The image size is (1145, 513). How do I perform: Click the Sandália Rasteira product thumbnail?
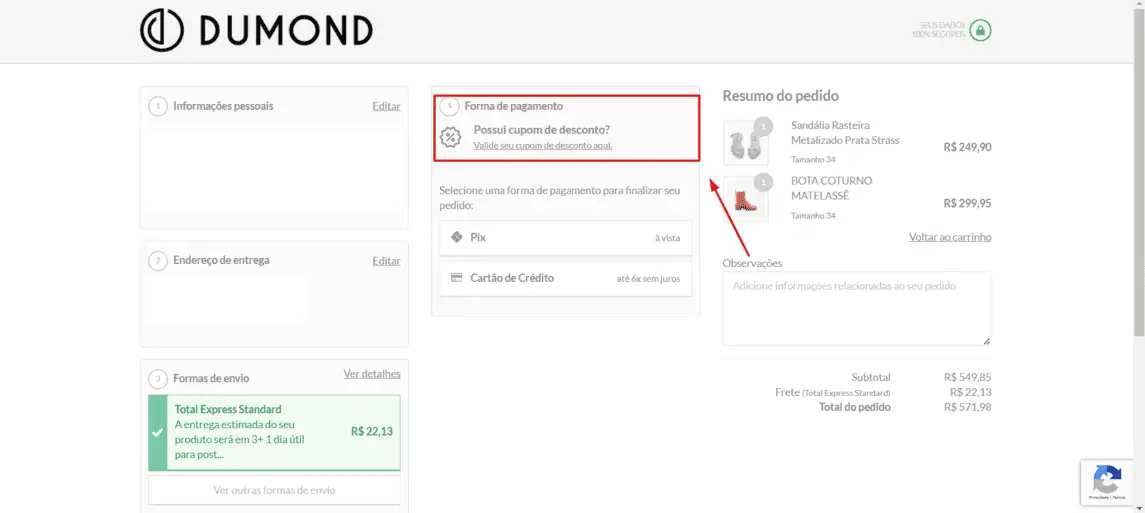click(746, 143)
